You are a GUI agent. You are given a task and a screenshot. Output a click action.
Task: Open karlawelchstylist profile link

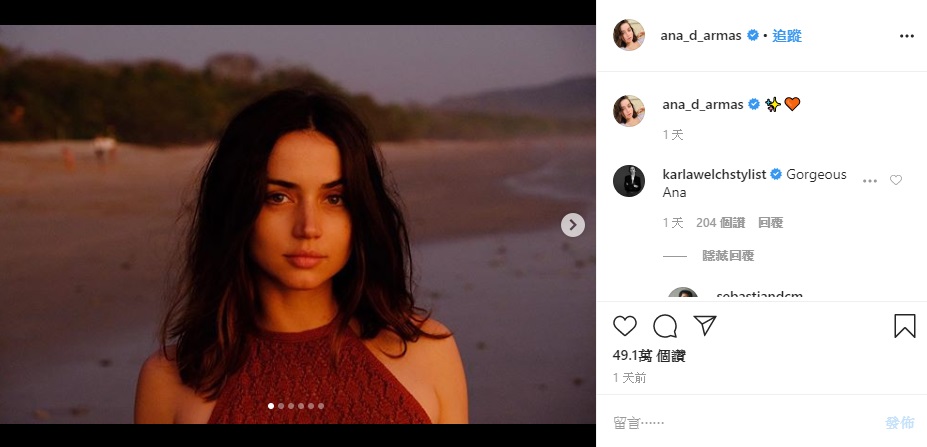(x=714, y=174)
